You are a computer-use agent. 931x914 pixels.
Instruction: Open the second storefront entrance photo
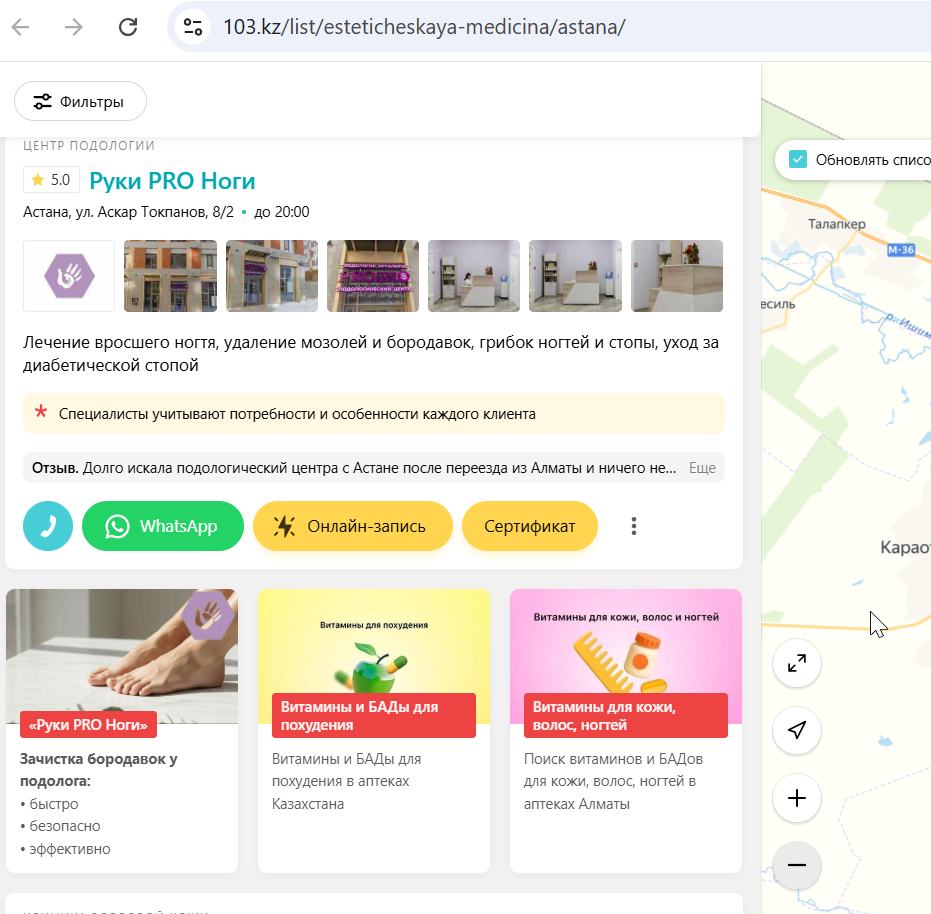pyautogui.click(x=272, y=276)
